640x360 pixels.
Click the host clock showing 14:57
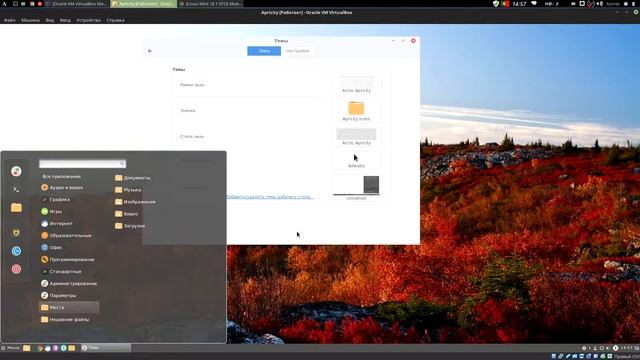click(x=519, y=4)
